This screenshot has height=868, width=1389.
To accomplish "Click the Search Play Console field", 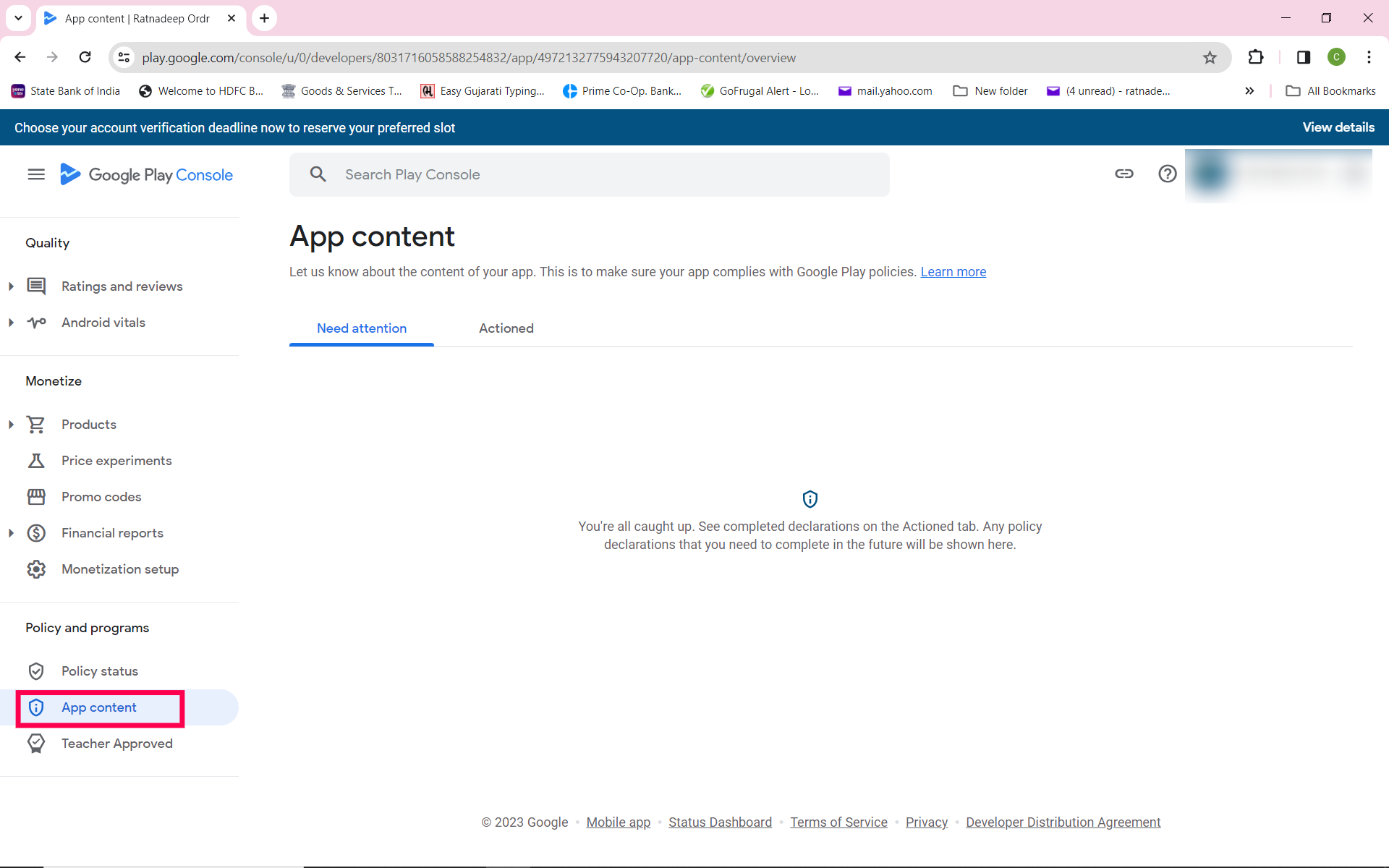I will point(589,174).
